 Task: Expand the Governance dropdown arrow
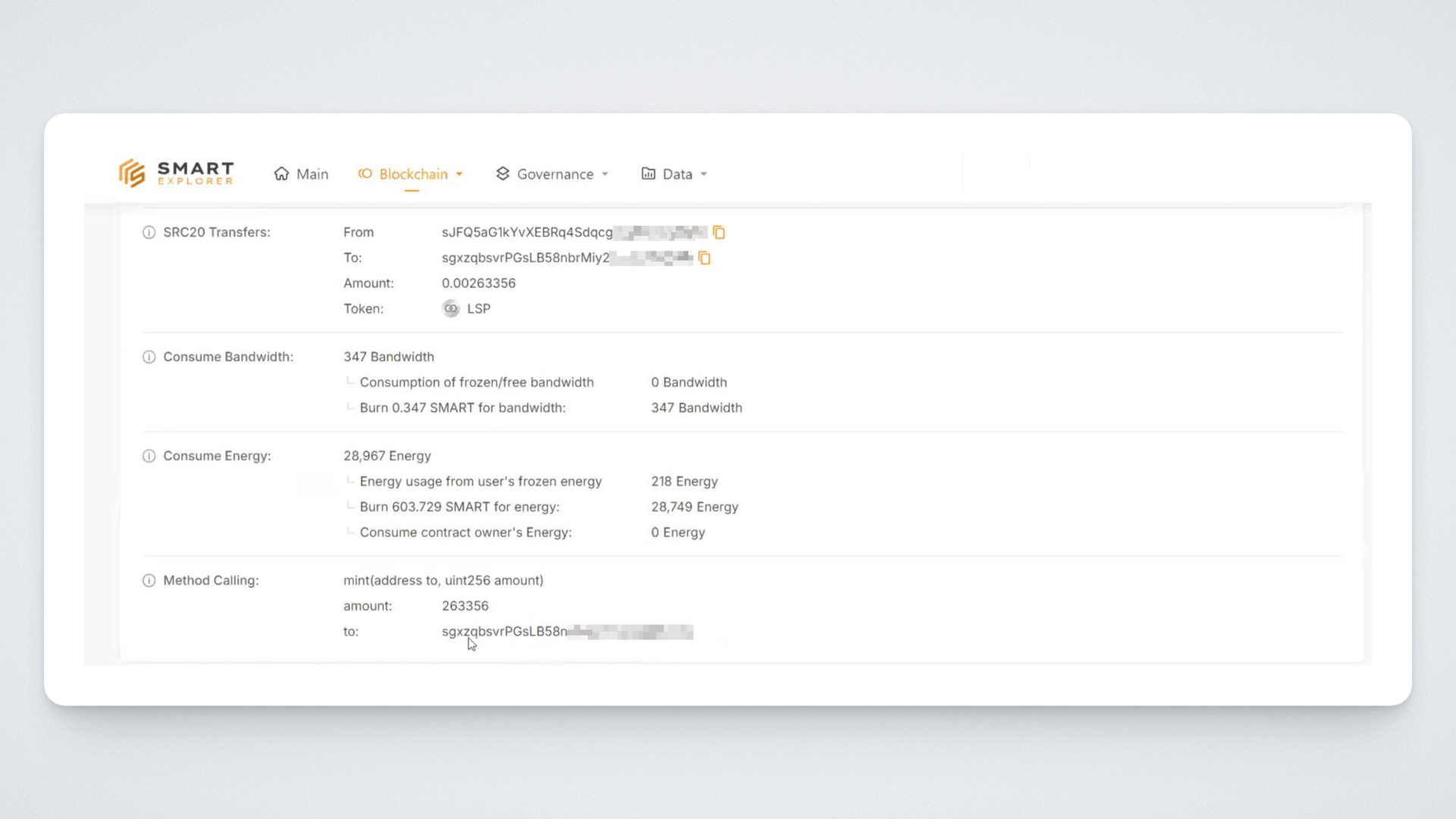click(x=605, y=174)
